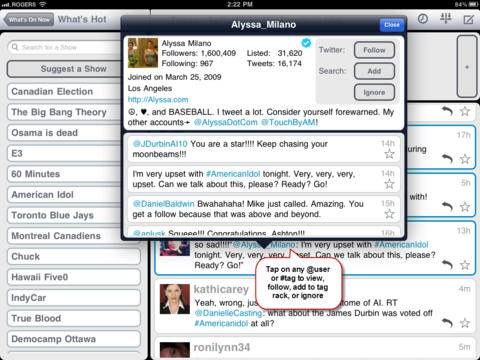480x360 pixels.
Task: Open the clock history icon in toolbar
Action: click(423, 19)
